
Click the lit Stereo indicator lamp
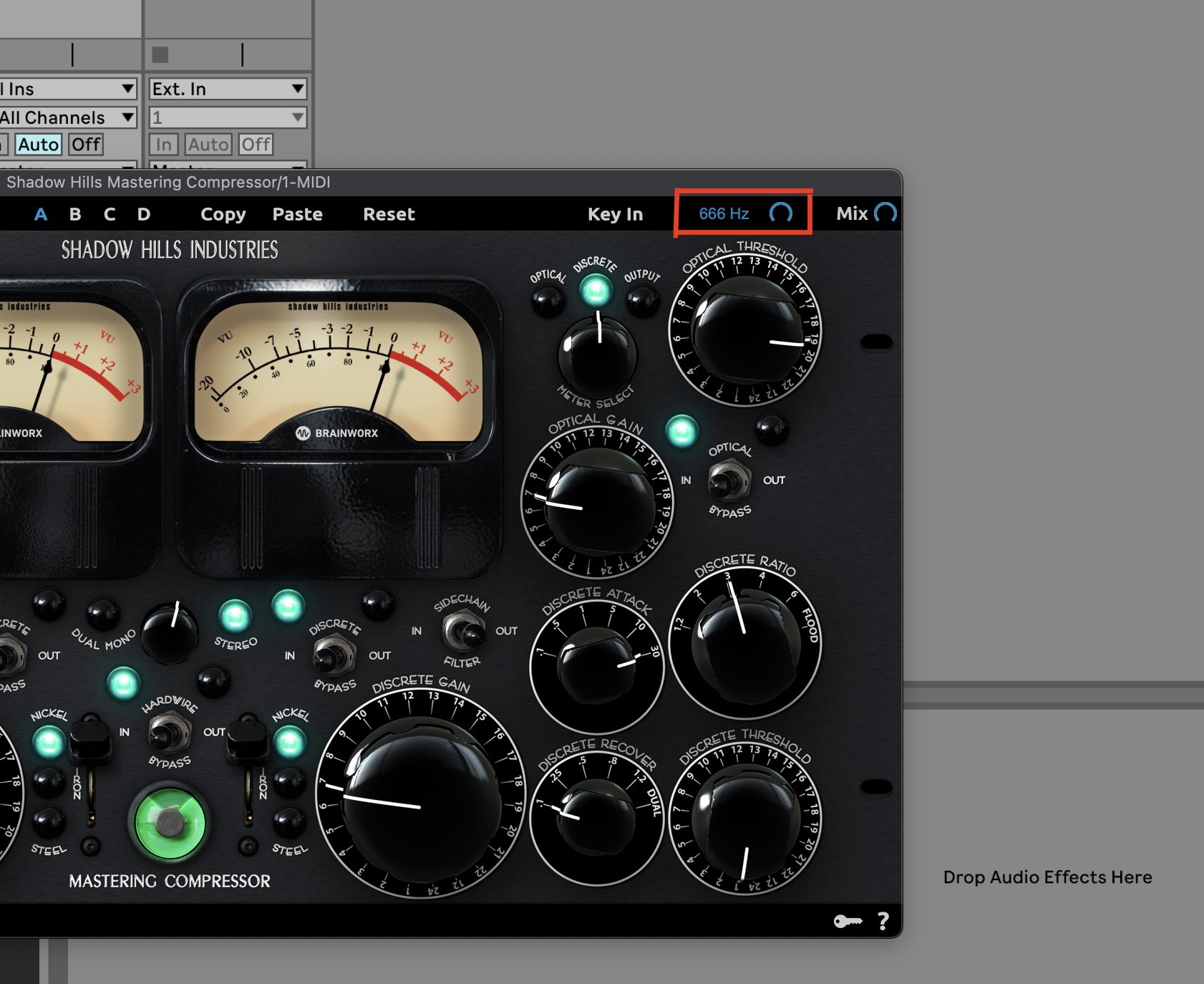coord(235,614)
